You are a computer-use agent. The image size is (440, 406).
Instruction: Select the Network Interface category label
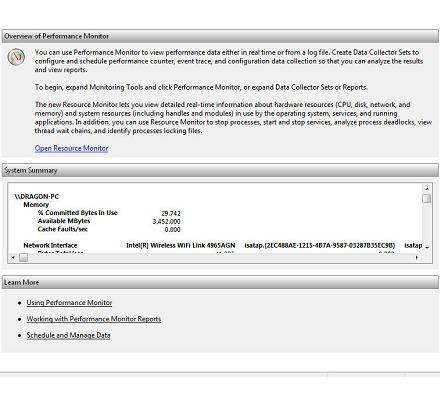[50, 245]
